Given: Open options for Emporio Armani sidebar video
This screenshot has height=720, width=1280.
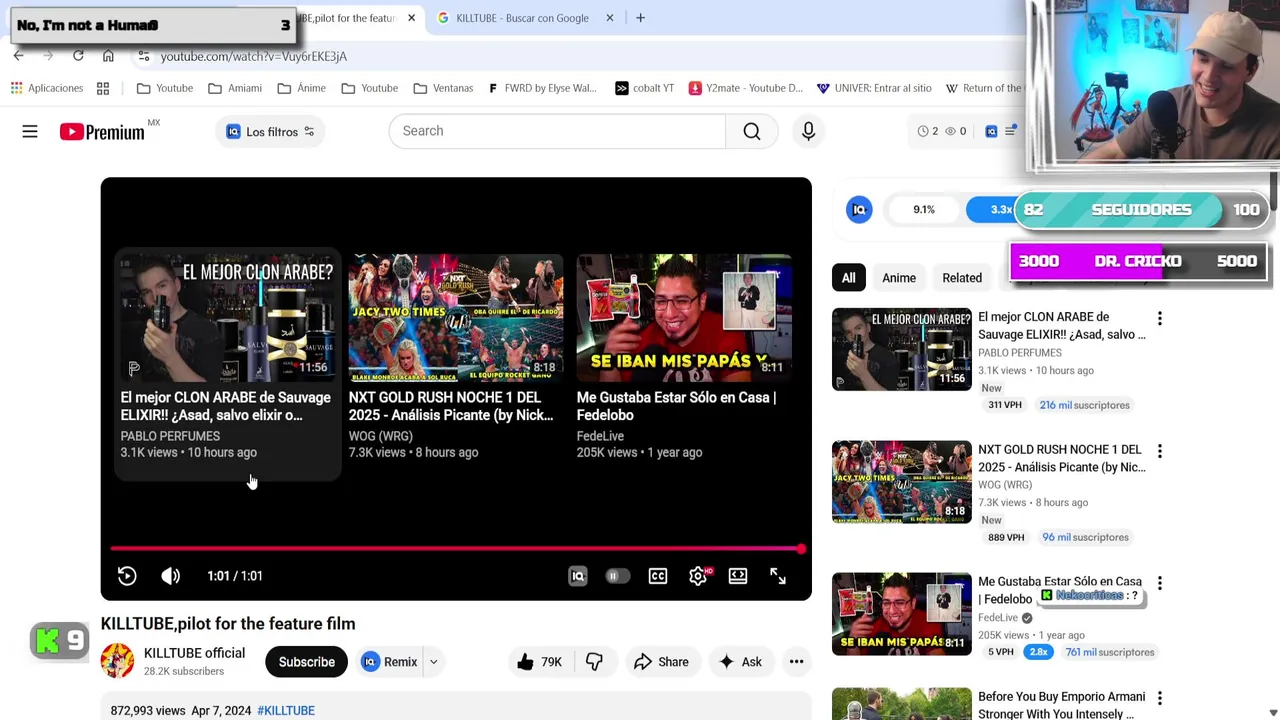Looking at the screenshot, I should pos(1159,698).
